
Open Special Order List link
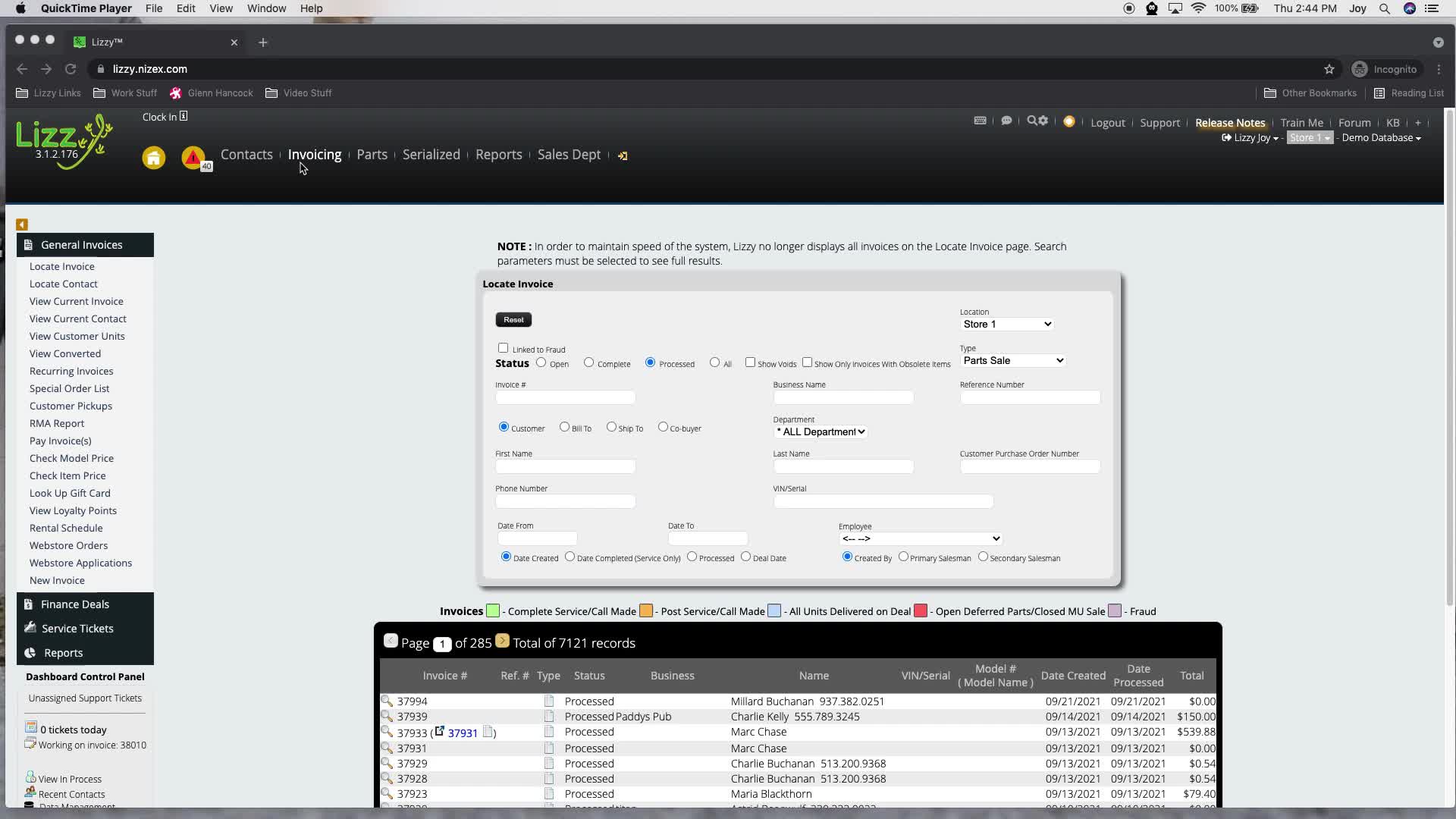click(x=69, y=388)
